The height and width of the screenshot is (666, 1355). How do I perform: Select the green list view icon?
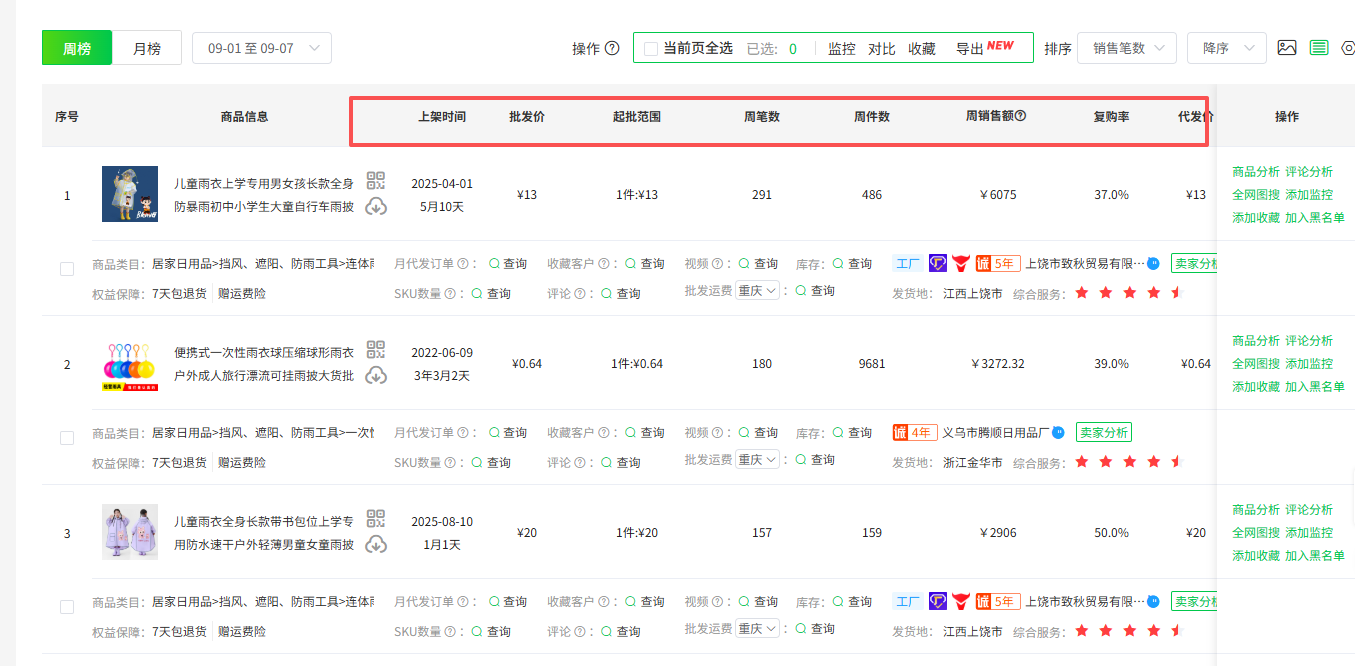pyautogui.click(x=1319, y=48)
